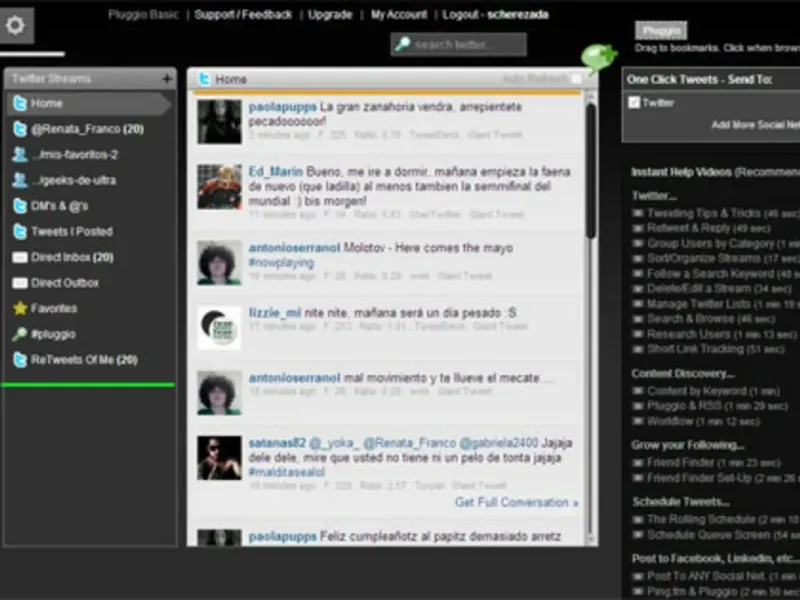Click lizzie_ml's avatar thumbnail
This screenshot has height=600, width=800.
click(x=219, y=328)
